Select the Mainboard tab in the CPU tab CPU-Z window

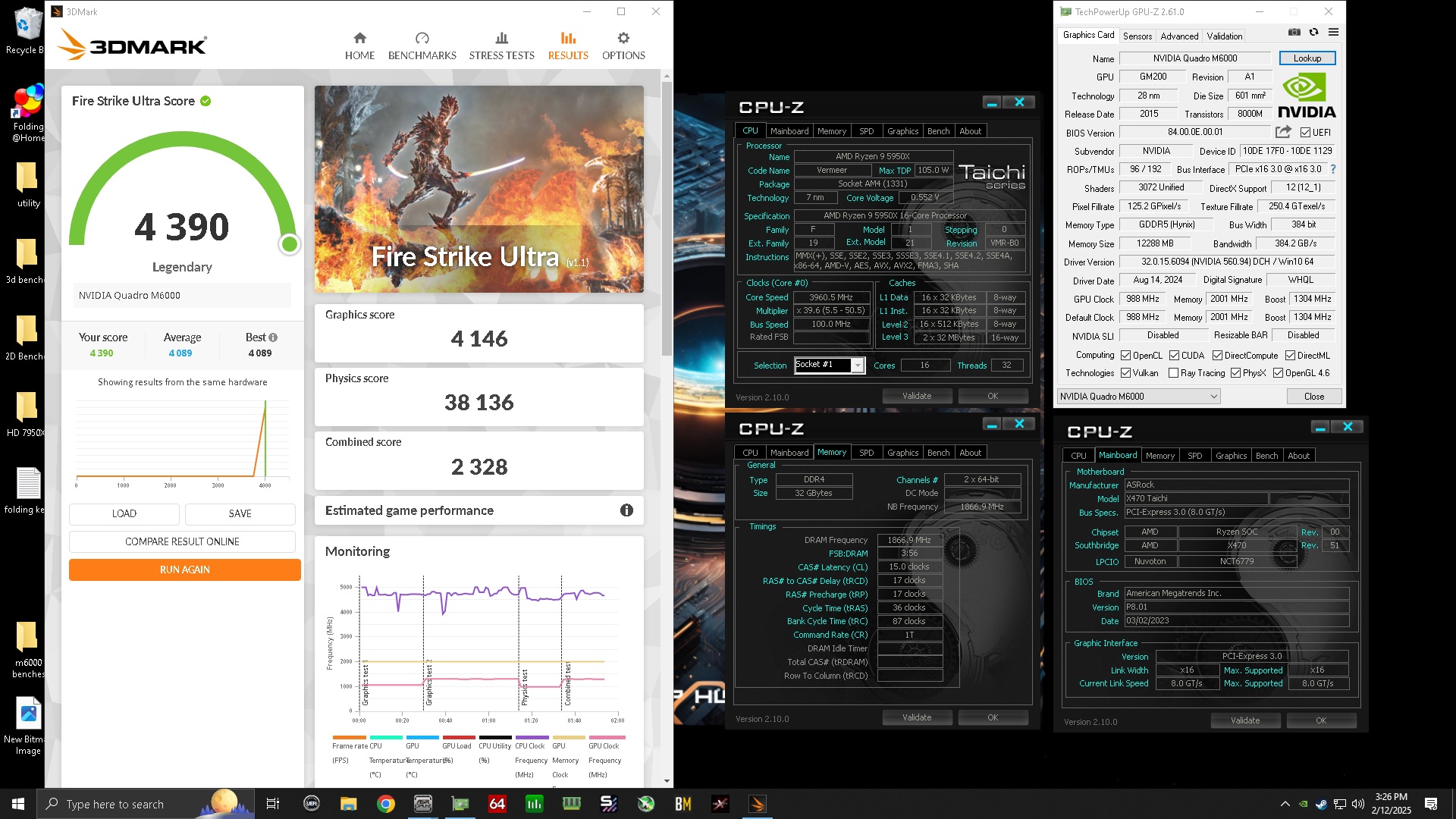point(789,131)
